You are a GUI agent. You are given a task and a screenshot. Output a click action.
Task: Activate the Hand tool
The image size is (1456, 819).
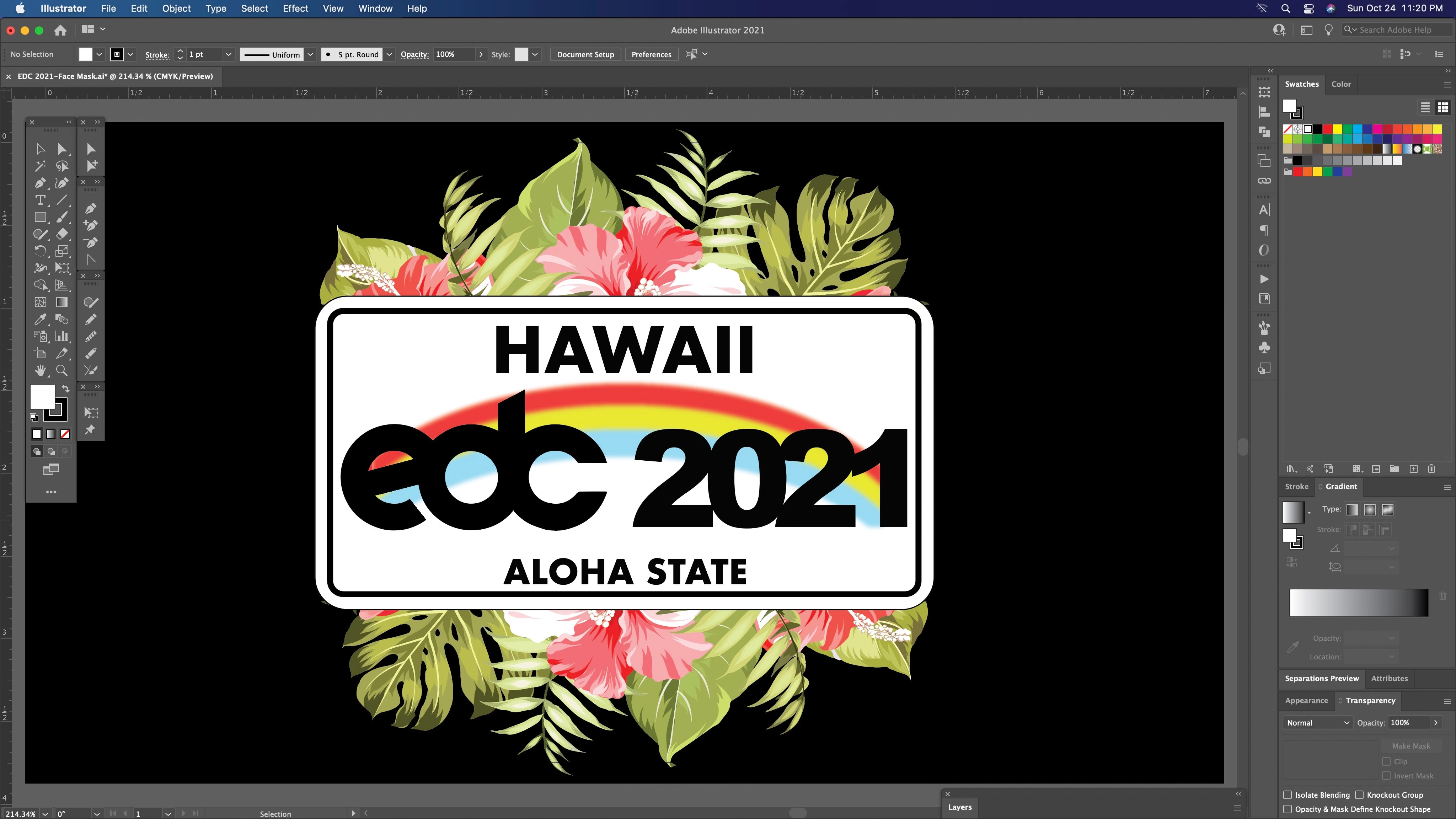pyautogui.click(x=41, y=370)
